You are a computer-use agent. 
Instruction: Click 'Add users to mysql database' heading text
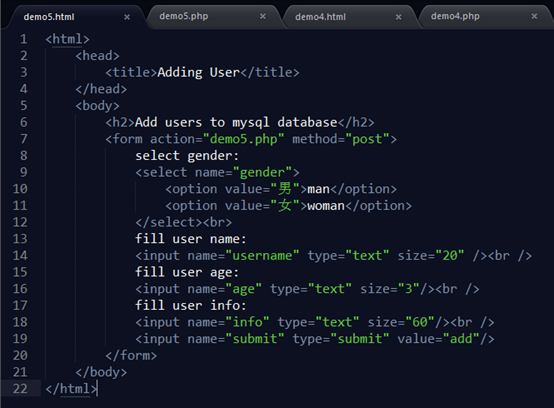[x=236, y=123]
